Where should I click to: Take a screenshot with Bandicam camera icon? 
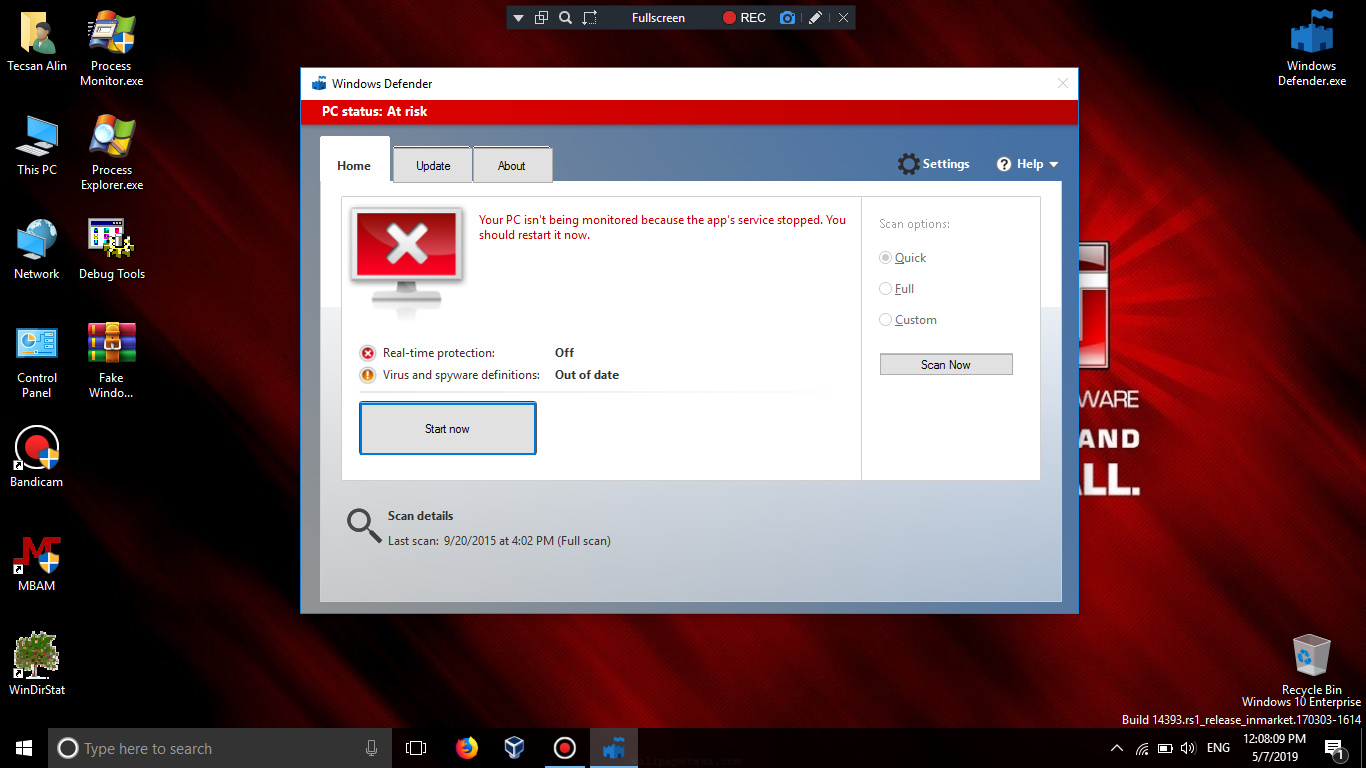click(x=787, y=17)
